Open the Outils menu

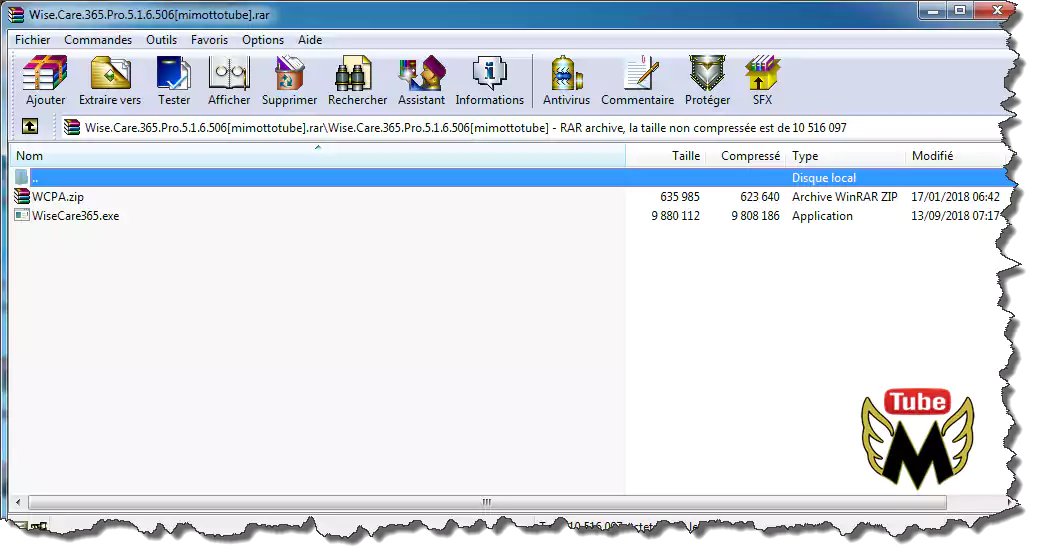pos(162,40)
